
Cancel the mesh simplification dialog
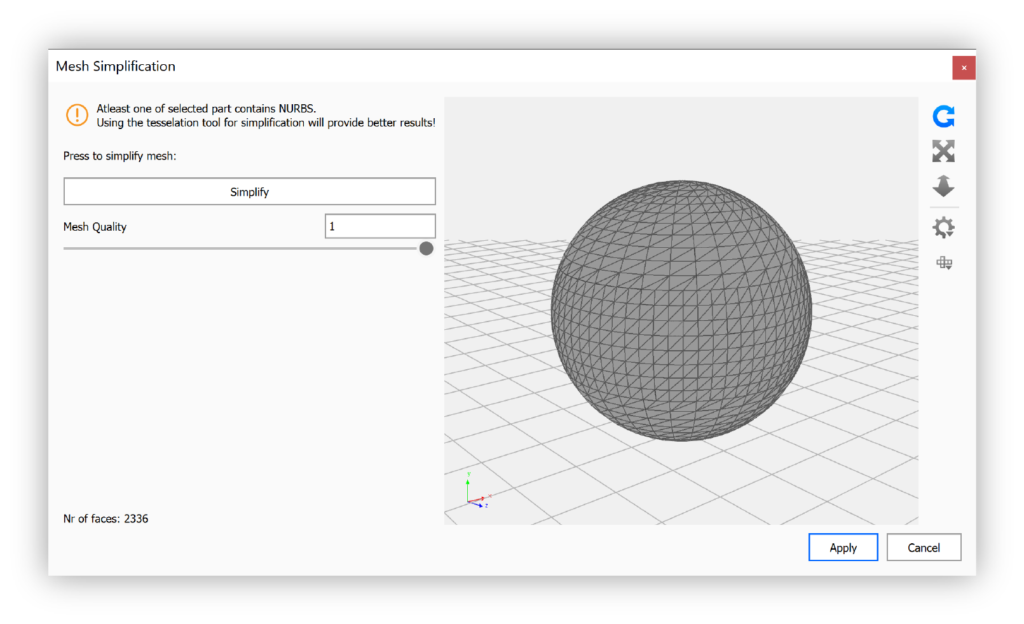[923, 547]
